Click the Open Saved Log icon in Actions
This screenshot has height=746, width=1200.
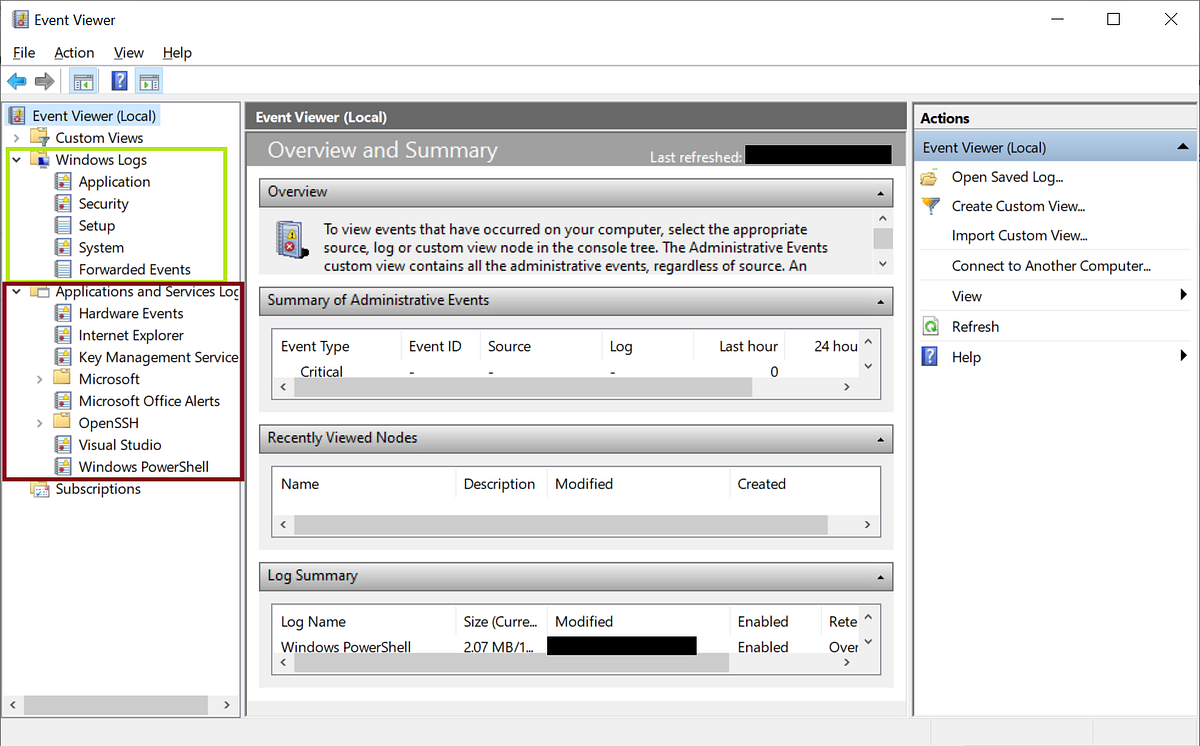(x=928, y=177)
